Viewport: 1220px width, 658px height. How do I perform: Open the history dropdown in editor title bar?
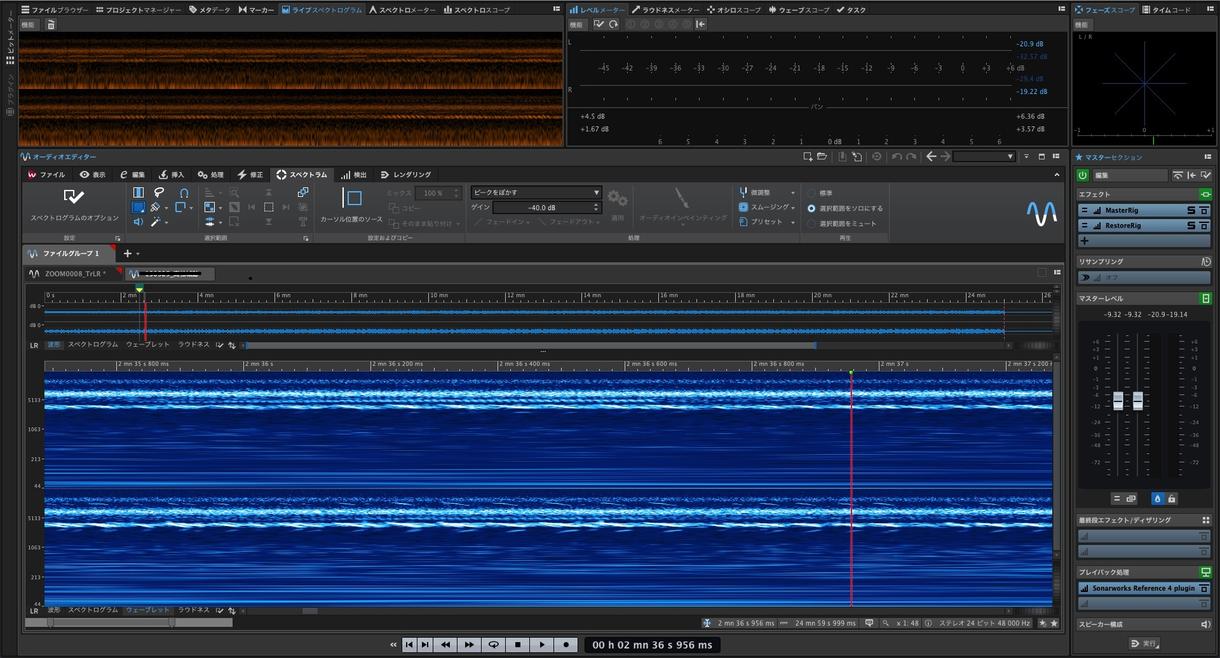pyautogui.click(x=984, y=157)
